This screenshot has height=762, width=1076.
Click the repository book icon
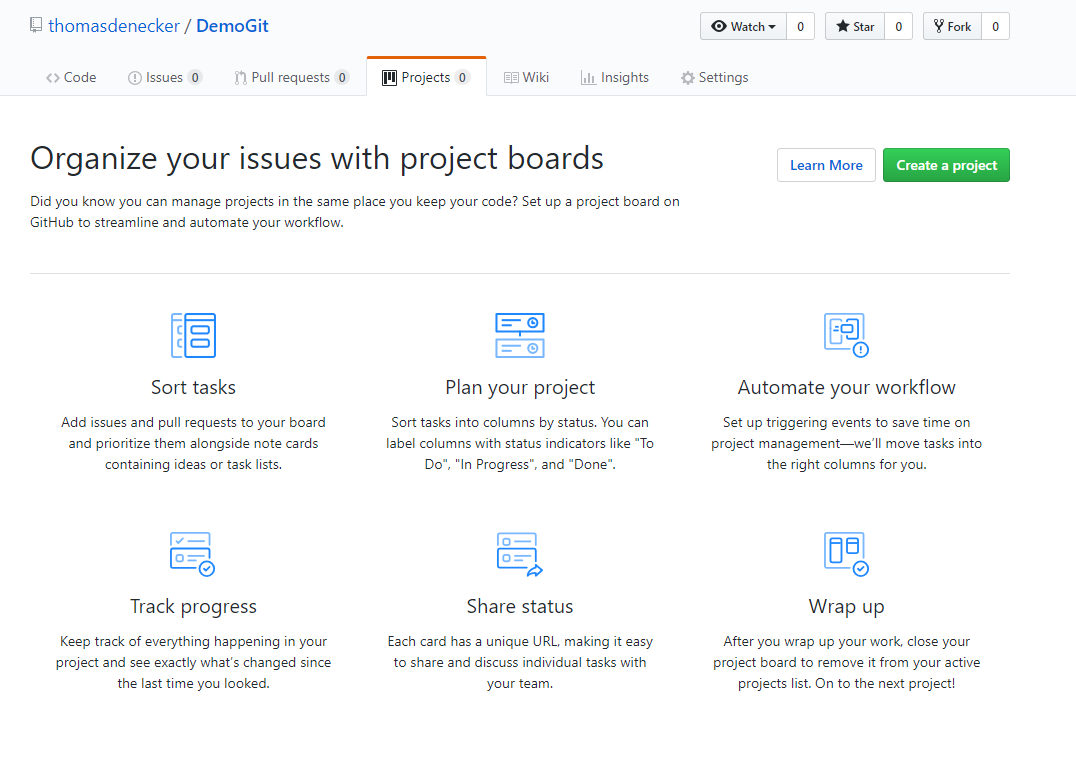point(36,25)
